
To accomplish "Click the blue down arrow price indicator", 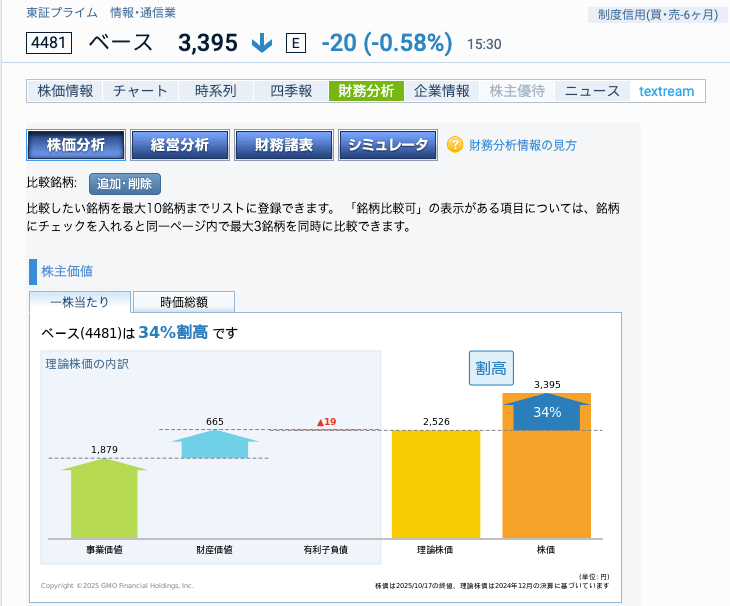I will coord(261,43).
